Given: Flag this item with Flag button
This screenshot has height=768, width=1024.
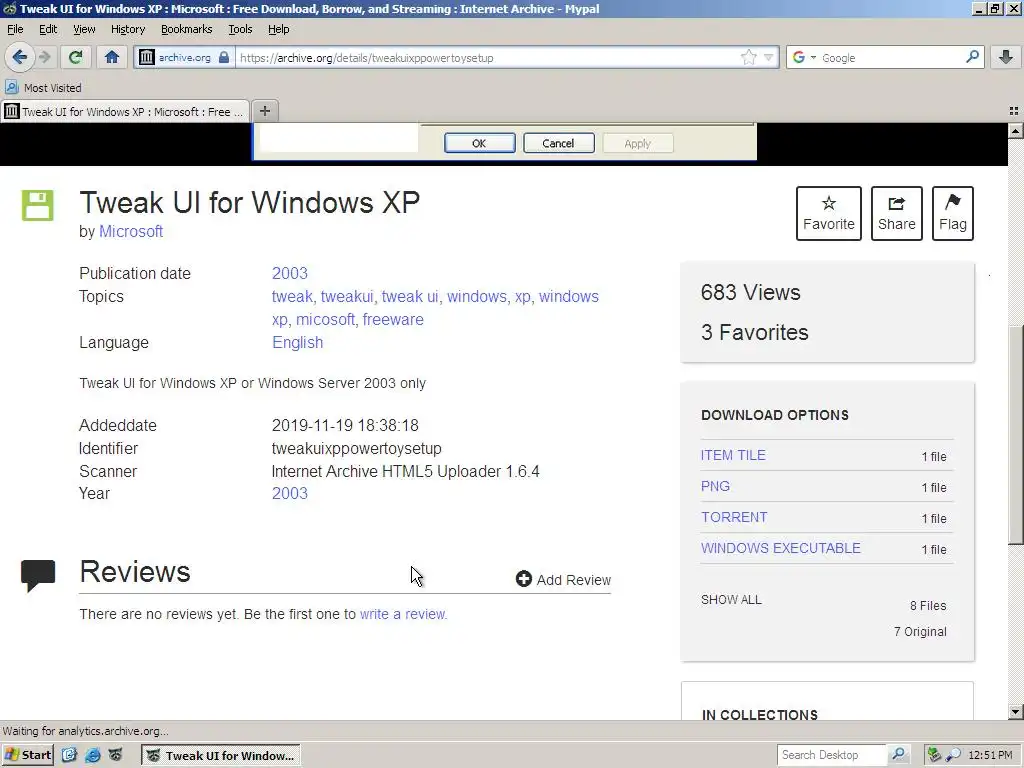Looking at the screenshot, I should (953, 214).
